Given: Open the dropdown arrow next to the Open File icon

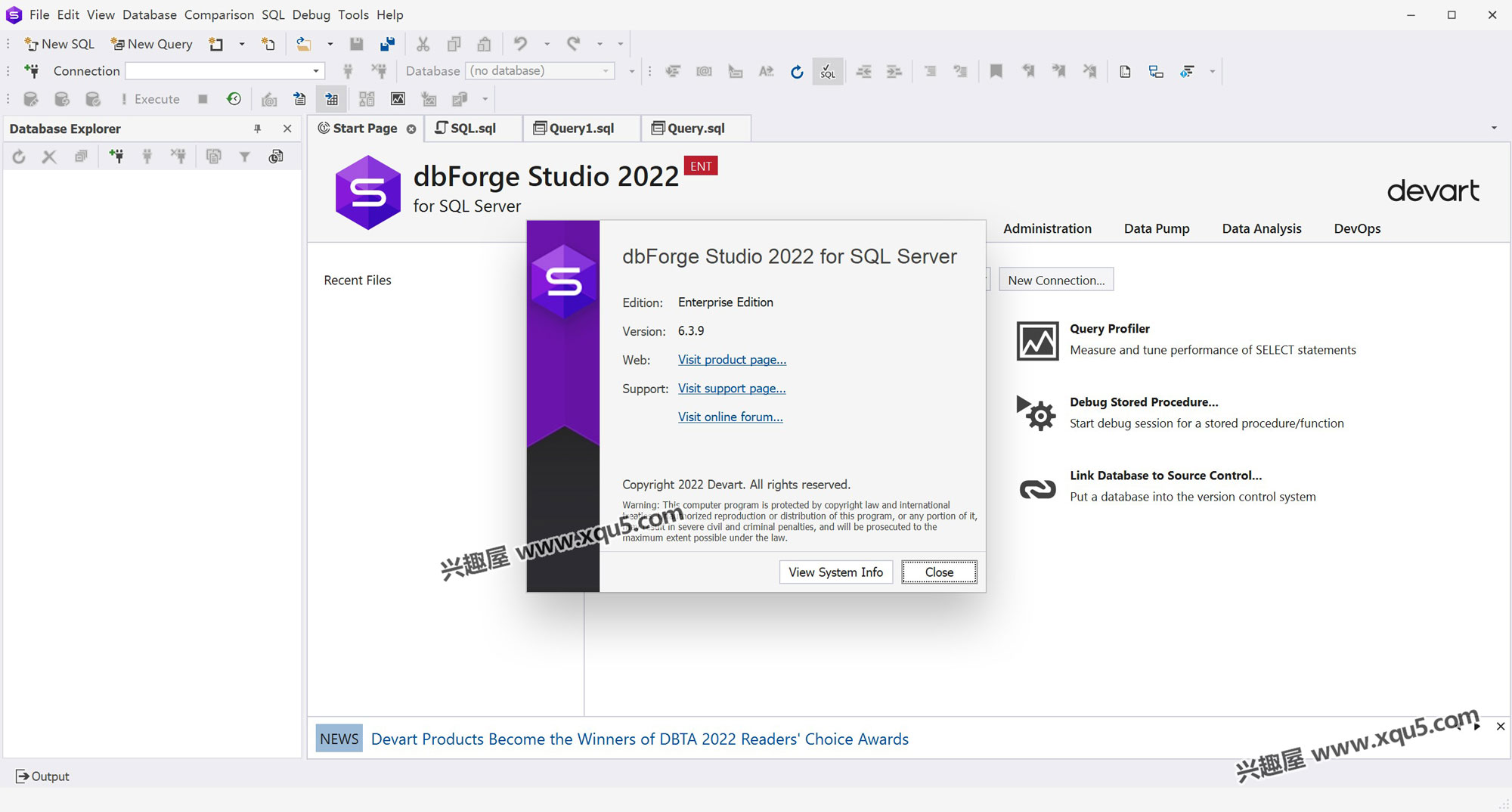Looking at the screenshot, I should click(330, 44).
